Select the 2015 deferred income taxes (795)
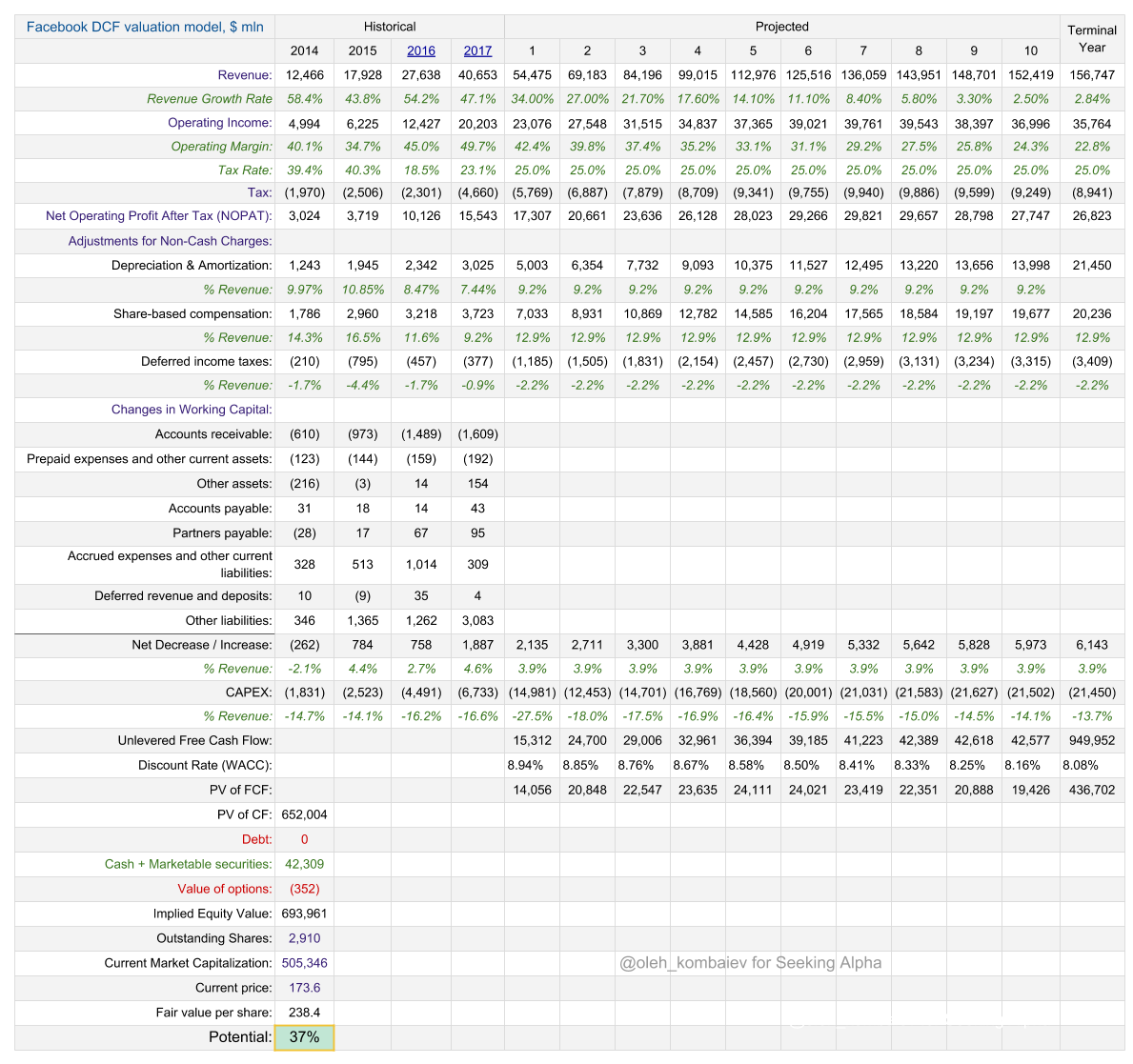Image resolution: width=1133 pixels, height=1064 pixels. pyautogui.click(x=363, y=362)
